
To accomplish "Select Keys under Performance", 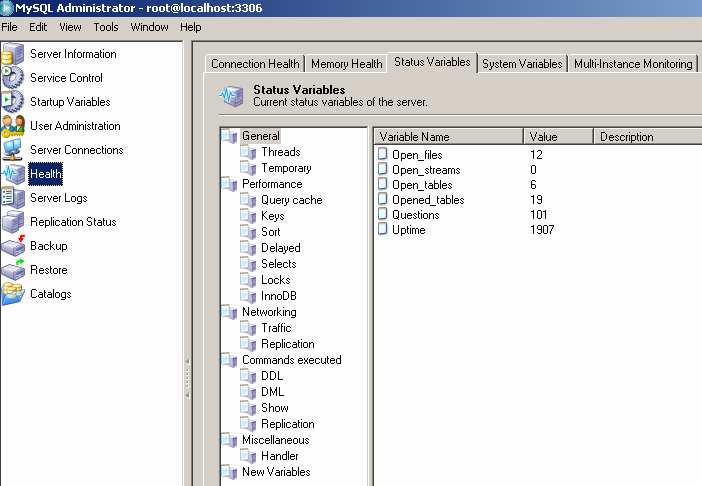I will [x=273, y=216].
